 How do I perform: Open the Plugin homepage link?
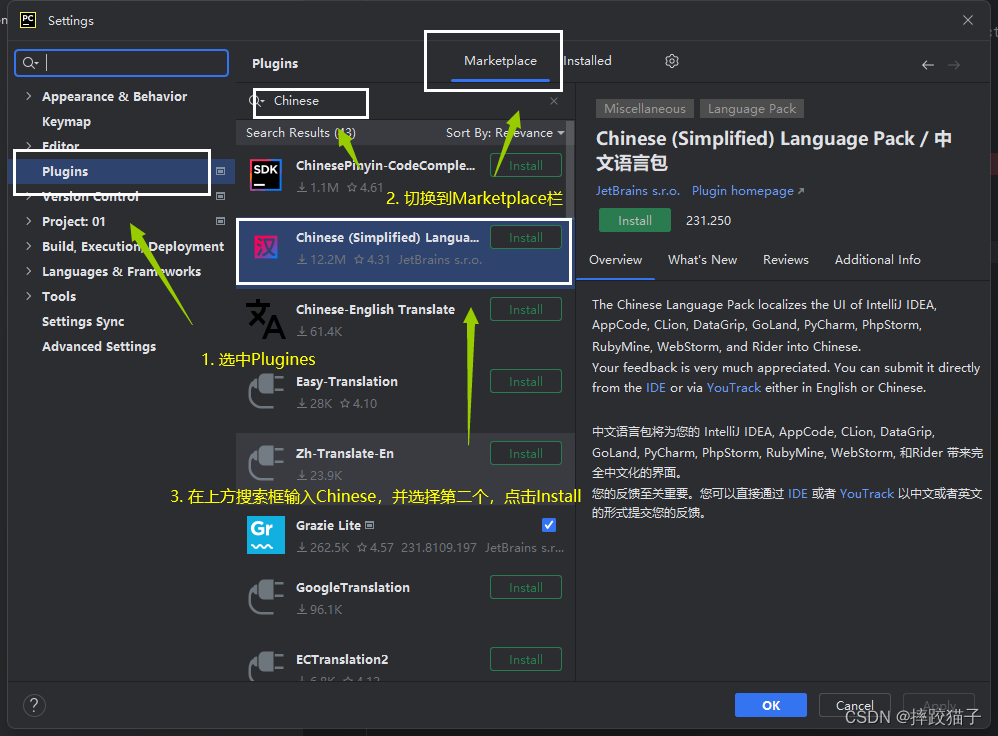(x=748, y=191)
